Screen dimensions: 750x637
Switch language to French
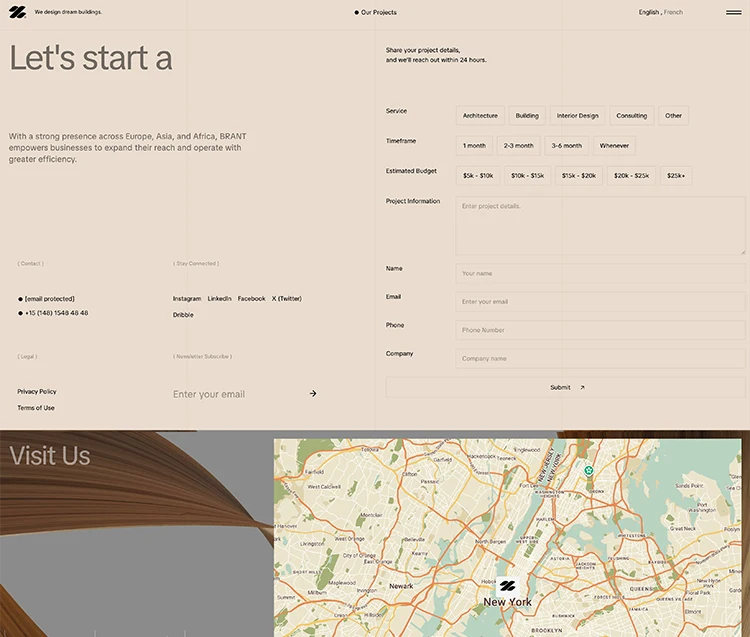[673, 12]
